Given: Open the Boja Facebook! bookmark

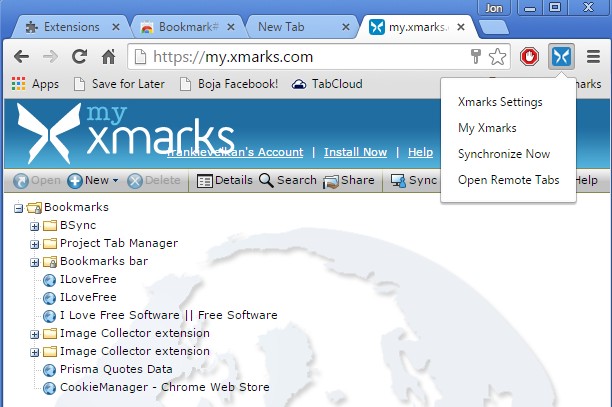Looking at the screenshot, I should [x=229, y=84].
